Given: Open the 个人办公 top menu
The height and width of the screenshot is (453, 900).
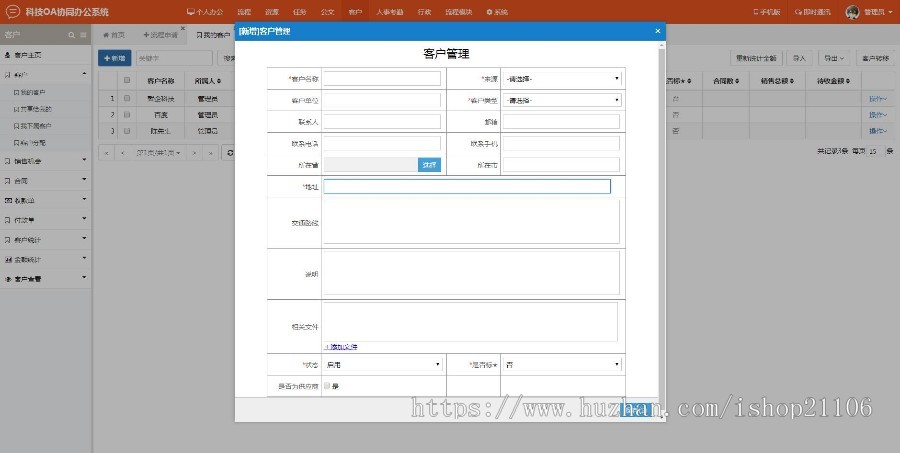Looking at the screenshot, I should tap(205, 11).
